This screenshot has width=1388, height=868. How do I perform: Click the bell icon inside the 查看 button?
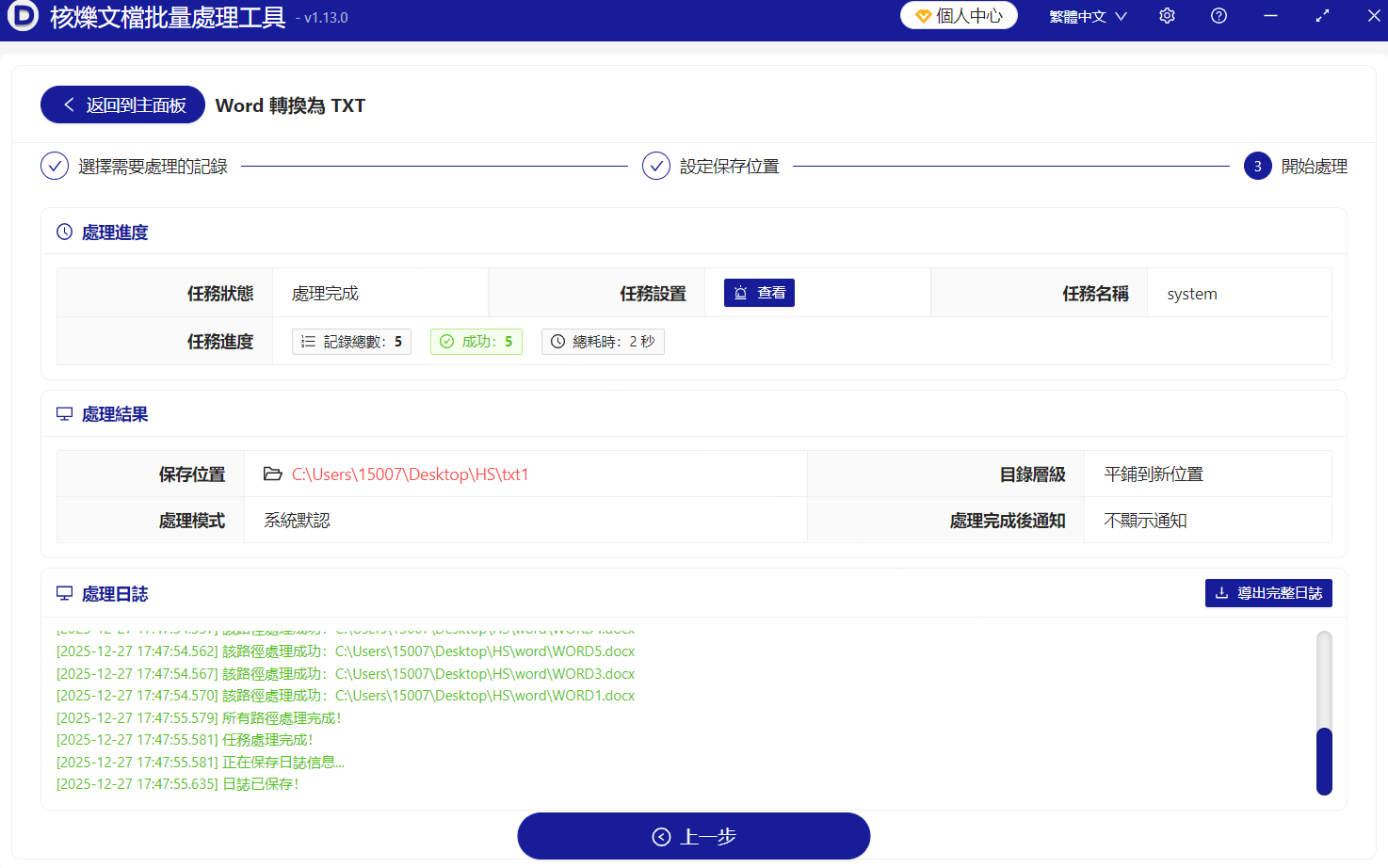(x=738, y=293)
